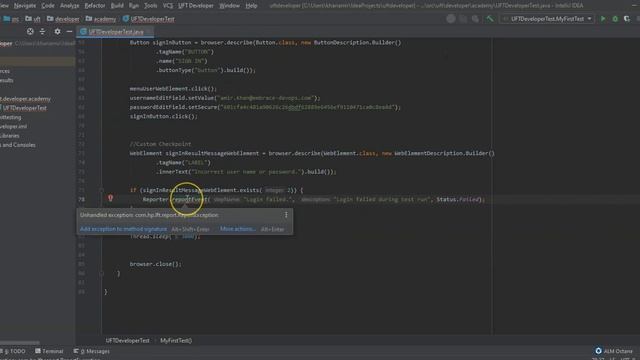Click the //Custom Checkpoint comment line
Screen dimensions: 640x360
(x=160, y=144)
